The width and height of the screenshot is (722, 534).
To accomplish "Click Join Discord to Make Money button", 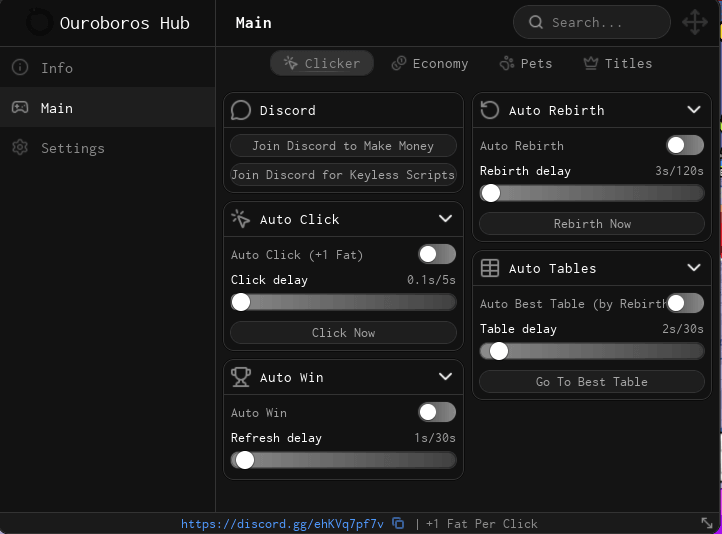I will coord(343,146).
